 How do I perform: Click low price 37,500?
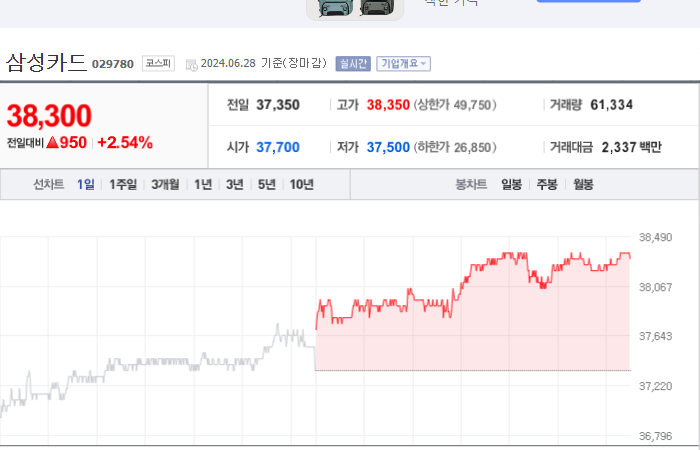(388, 147)
